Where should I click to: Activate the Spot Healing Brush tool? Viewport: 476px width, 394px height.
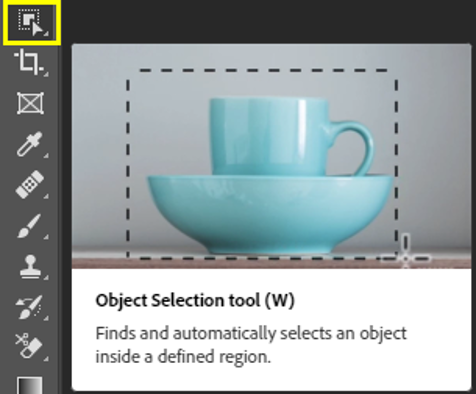coord(30,185)
